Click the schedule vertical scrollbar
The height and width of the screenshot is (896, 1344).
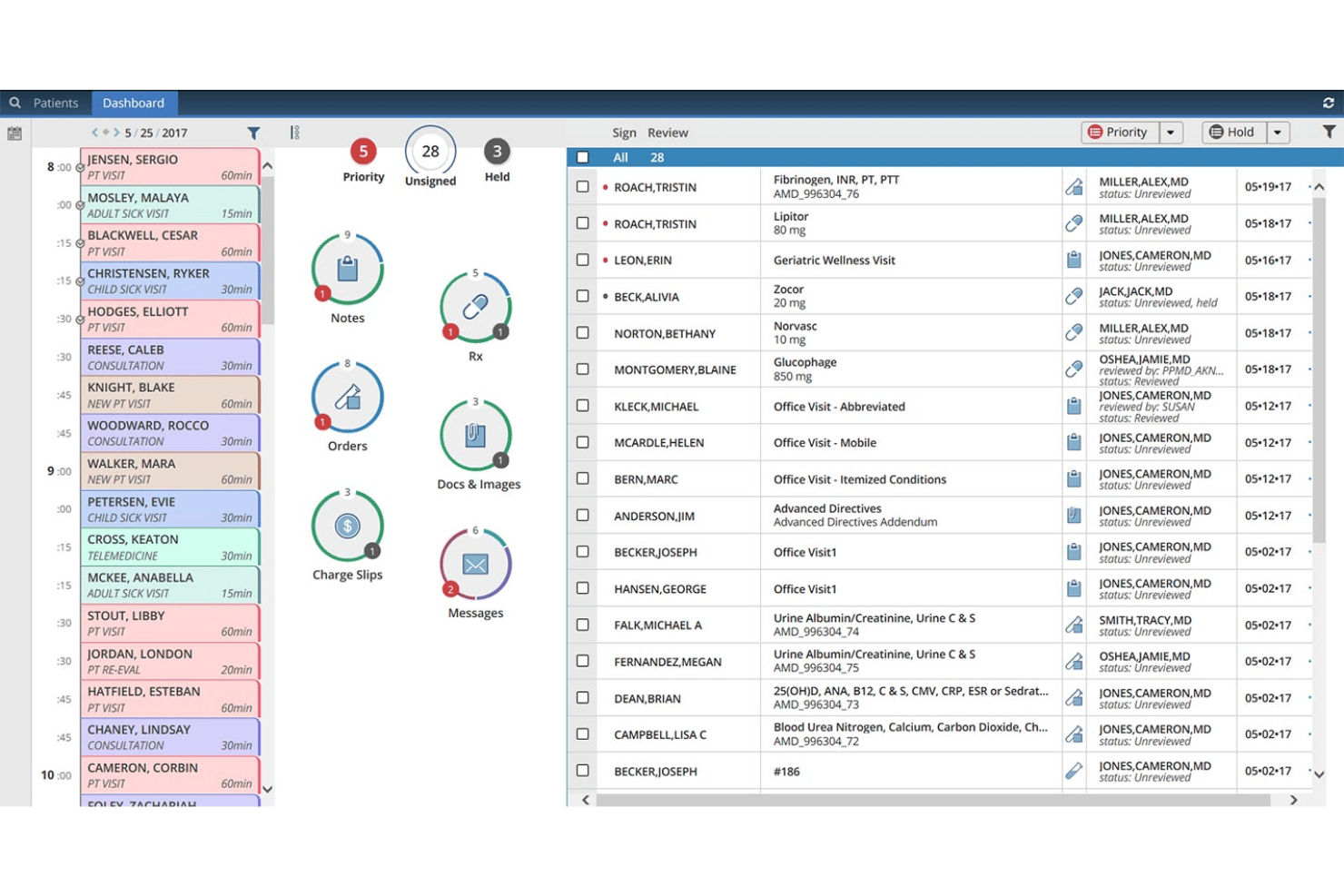(267, 250)
